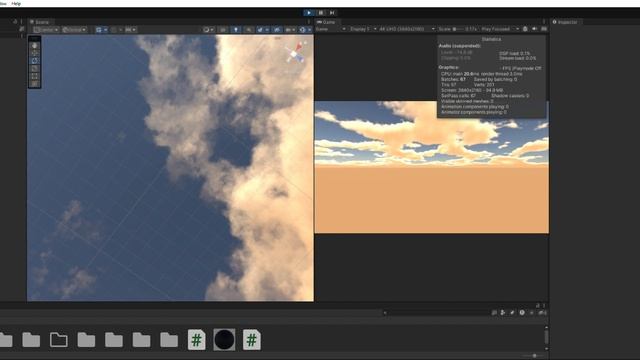Click the Scene orientation gizmo
Screen dimensions: 640x360
point(296,53)
